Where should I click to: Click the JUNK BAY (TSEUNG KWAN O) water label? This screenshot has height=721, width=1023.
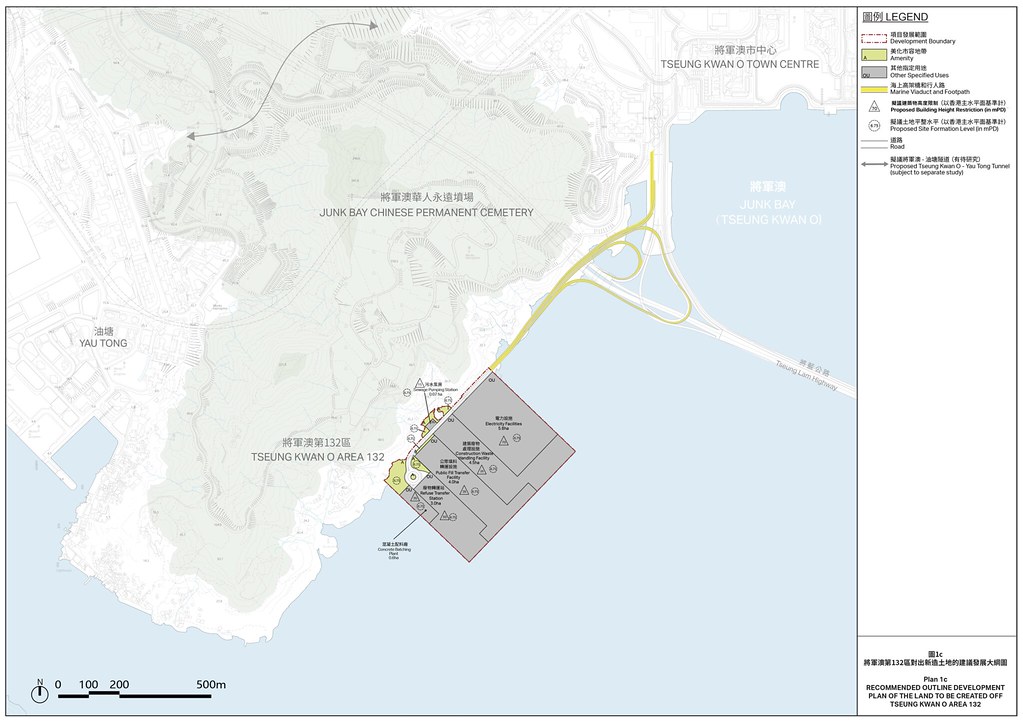tap(768, 212)
